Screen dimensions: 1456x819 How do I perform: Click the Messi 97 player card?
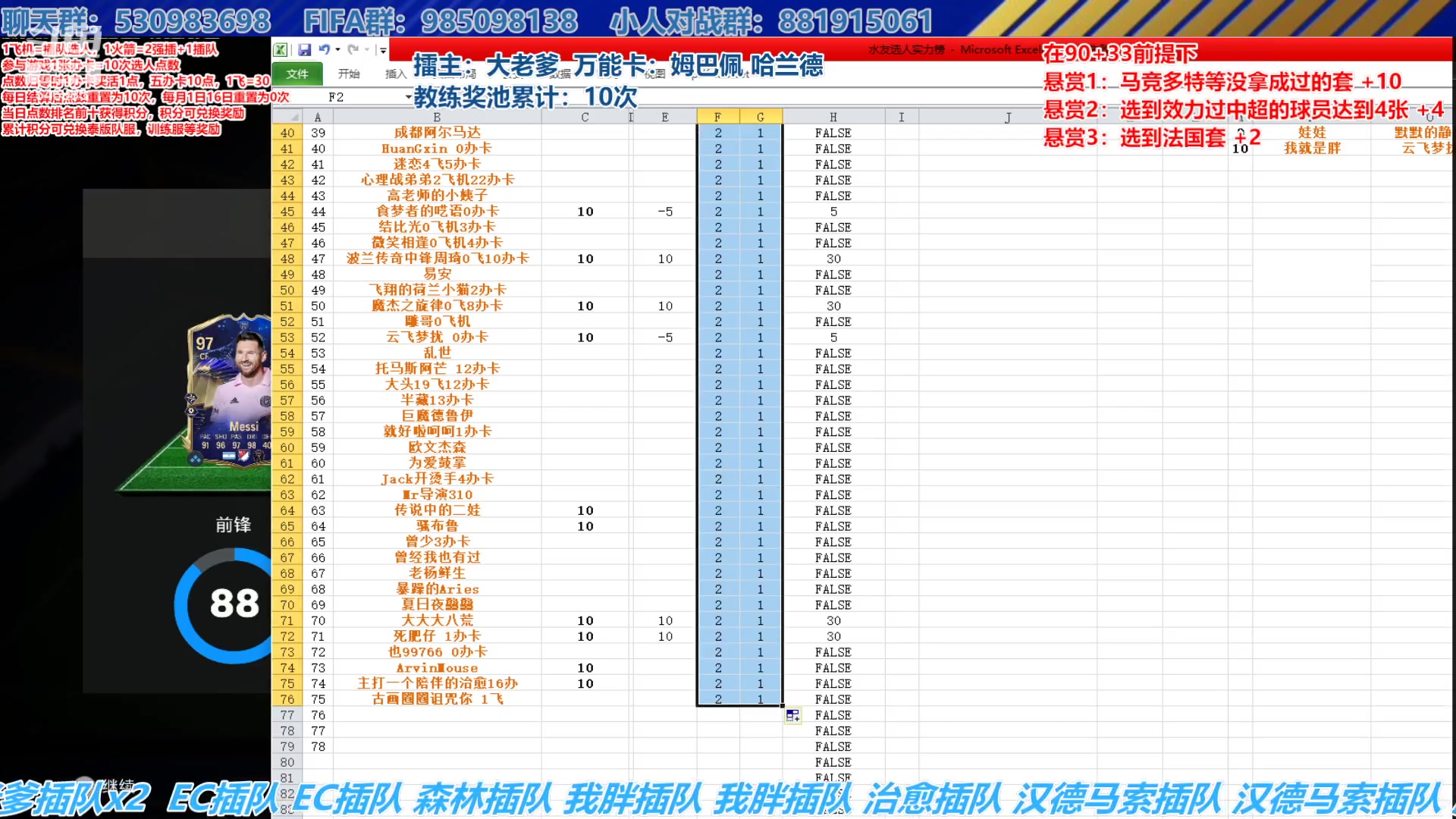tap(230, 391)
